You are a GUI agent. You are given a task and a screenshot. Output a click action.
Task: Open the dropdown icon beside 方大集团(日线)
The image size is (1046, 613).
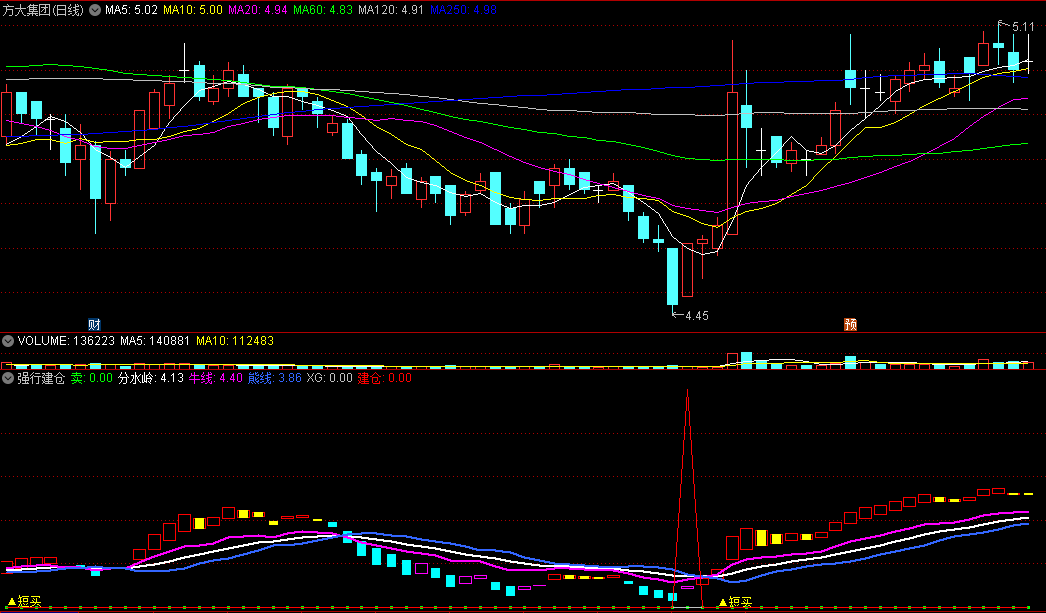95,10
